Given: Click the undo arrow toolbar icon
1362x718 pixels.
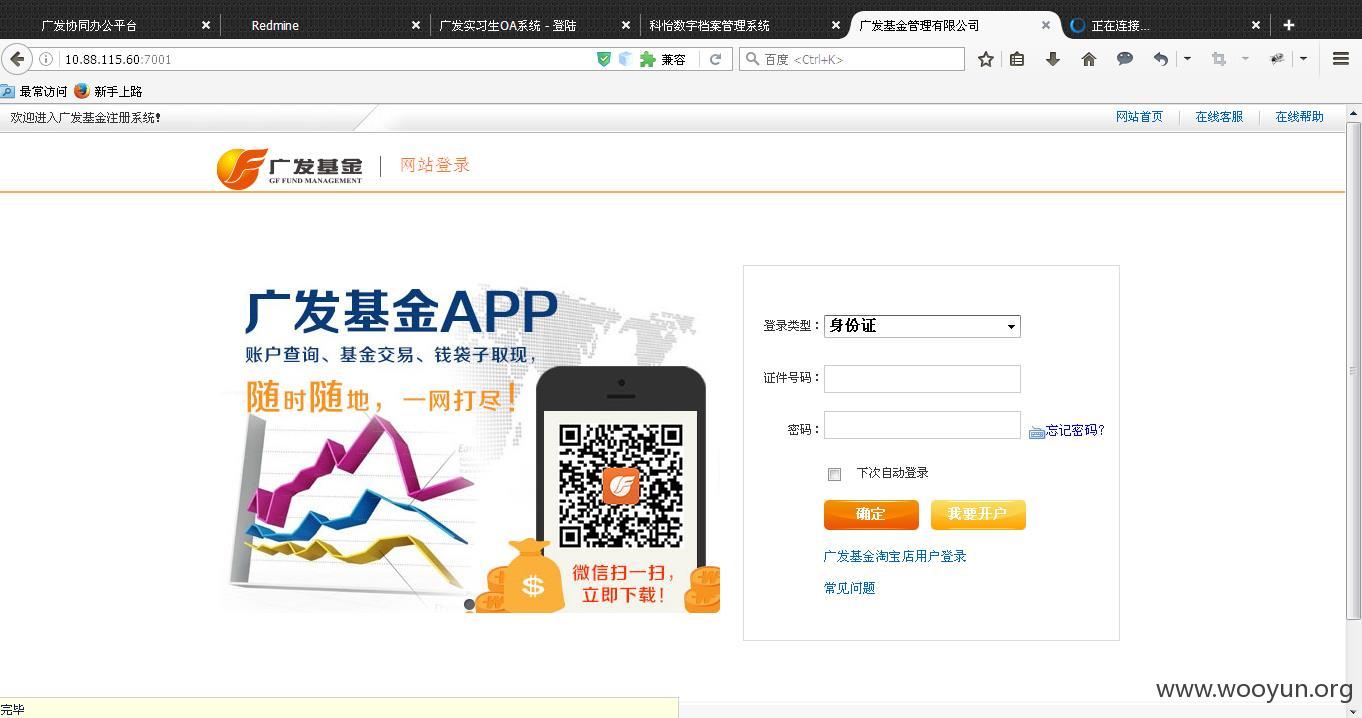Looking at the screenshot, I should [x=1160, y=59].
